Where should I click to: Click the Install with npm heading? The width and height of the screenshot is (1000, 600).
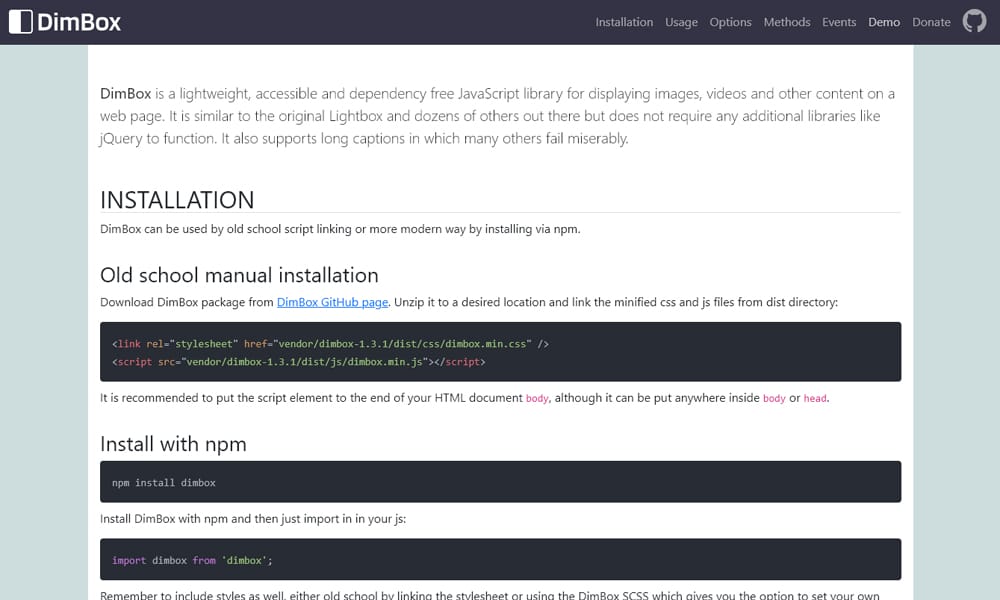click(173, 444)
